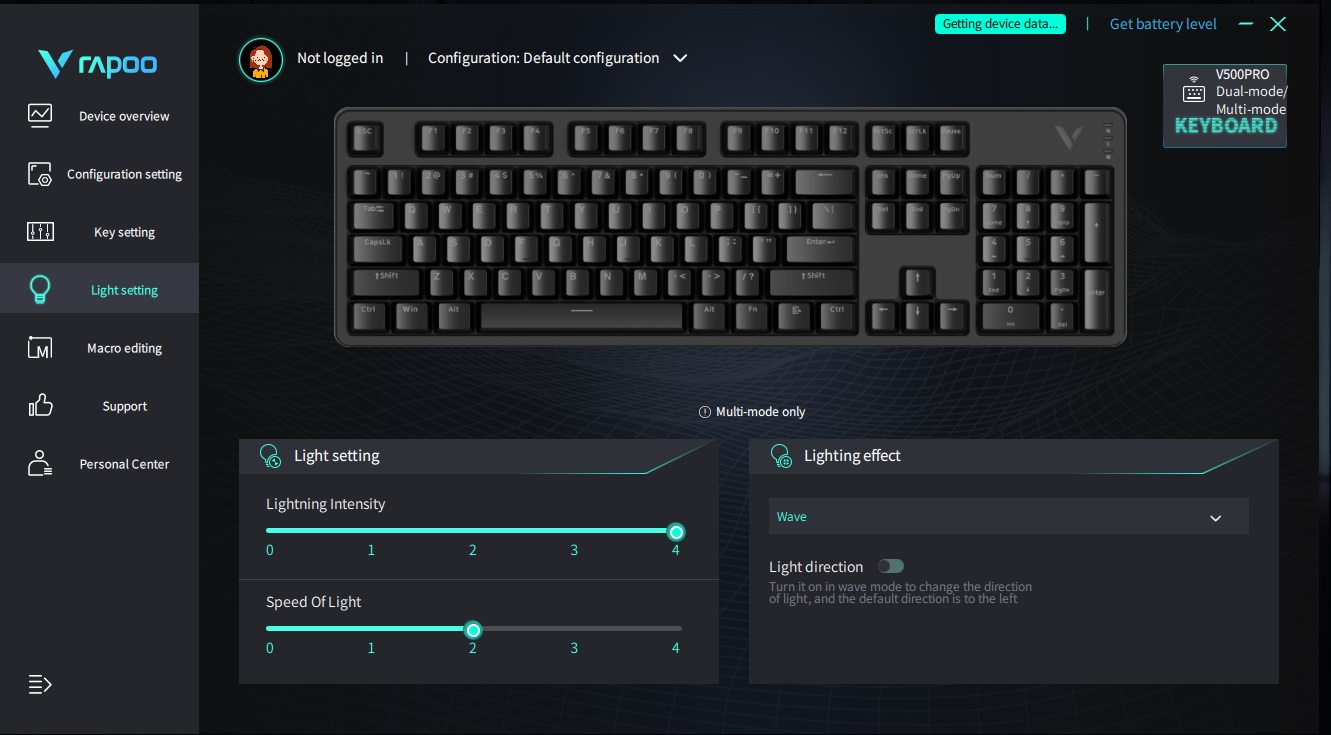Click Get battery level link
This screenshot has height=735, width=1331.
pyautogui.click(x=1163, y=24)
